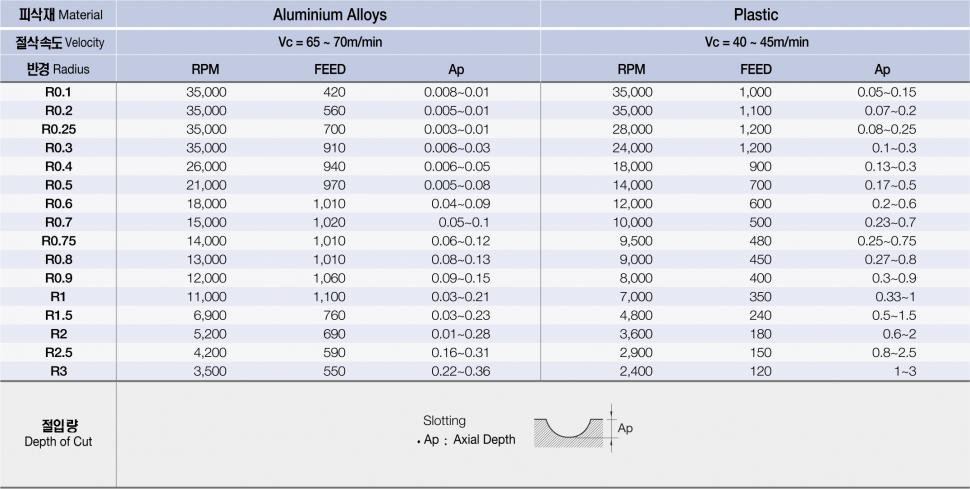Select the Plastic material header
This screenshot has height=489, width=970.
[x=755, y=15]
